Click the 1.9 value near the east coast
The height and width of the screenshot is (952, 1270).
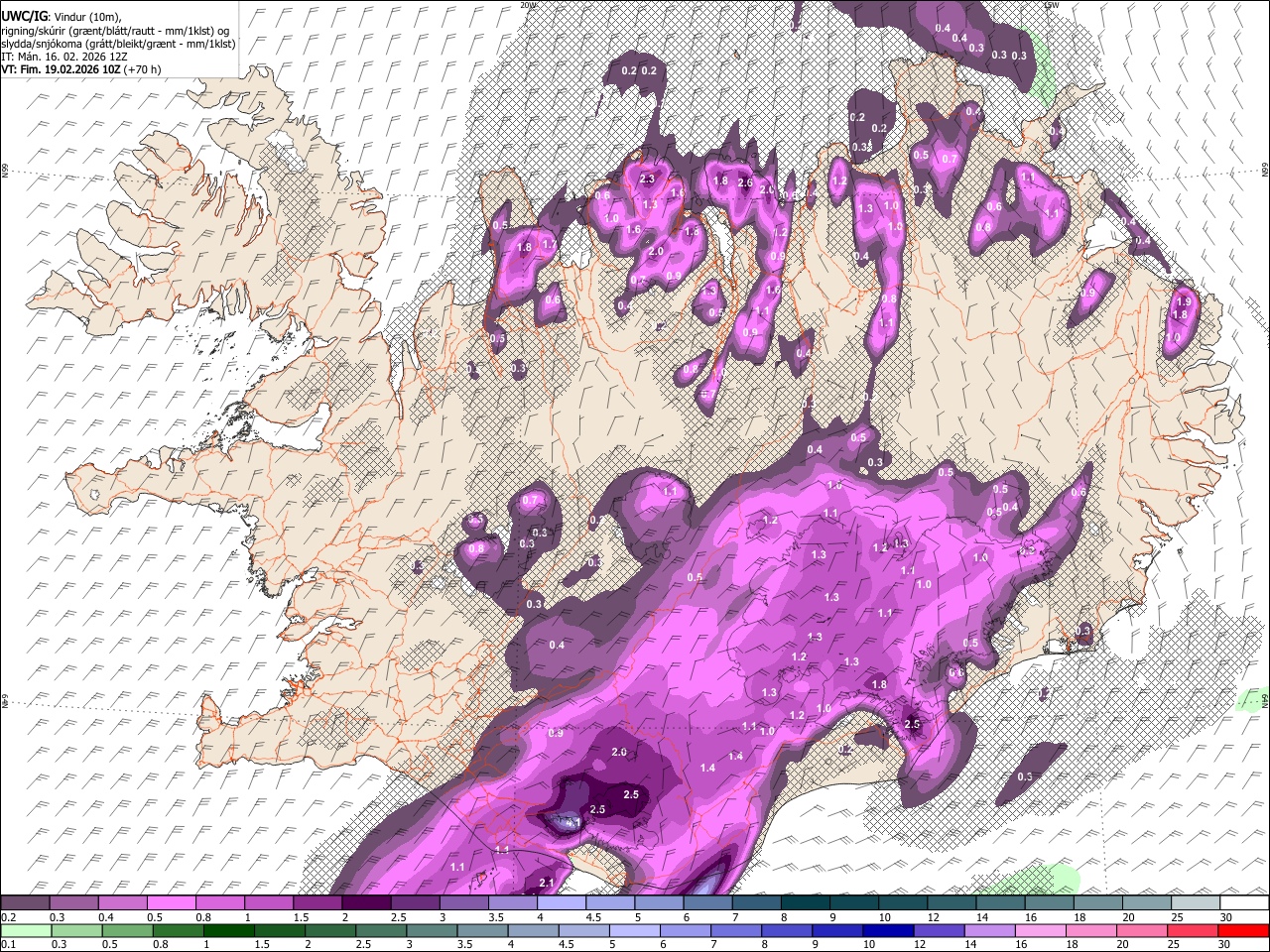[1182, 301]
